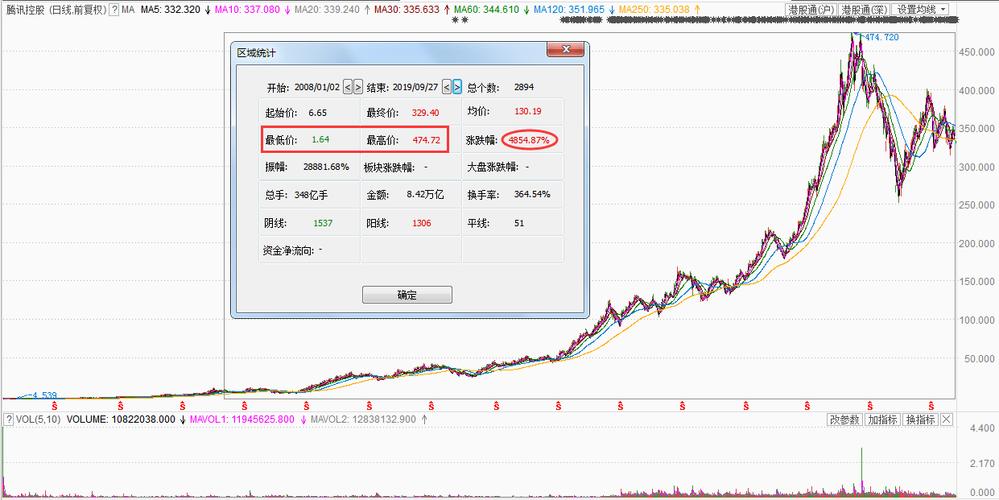Screen dimensions: 999x500
Task: Close the VOL indicator panel with its X
Action: point(946,420)
